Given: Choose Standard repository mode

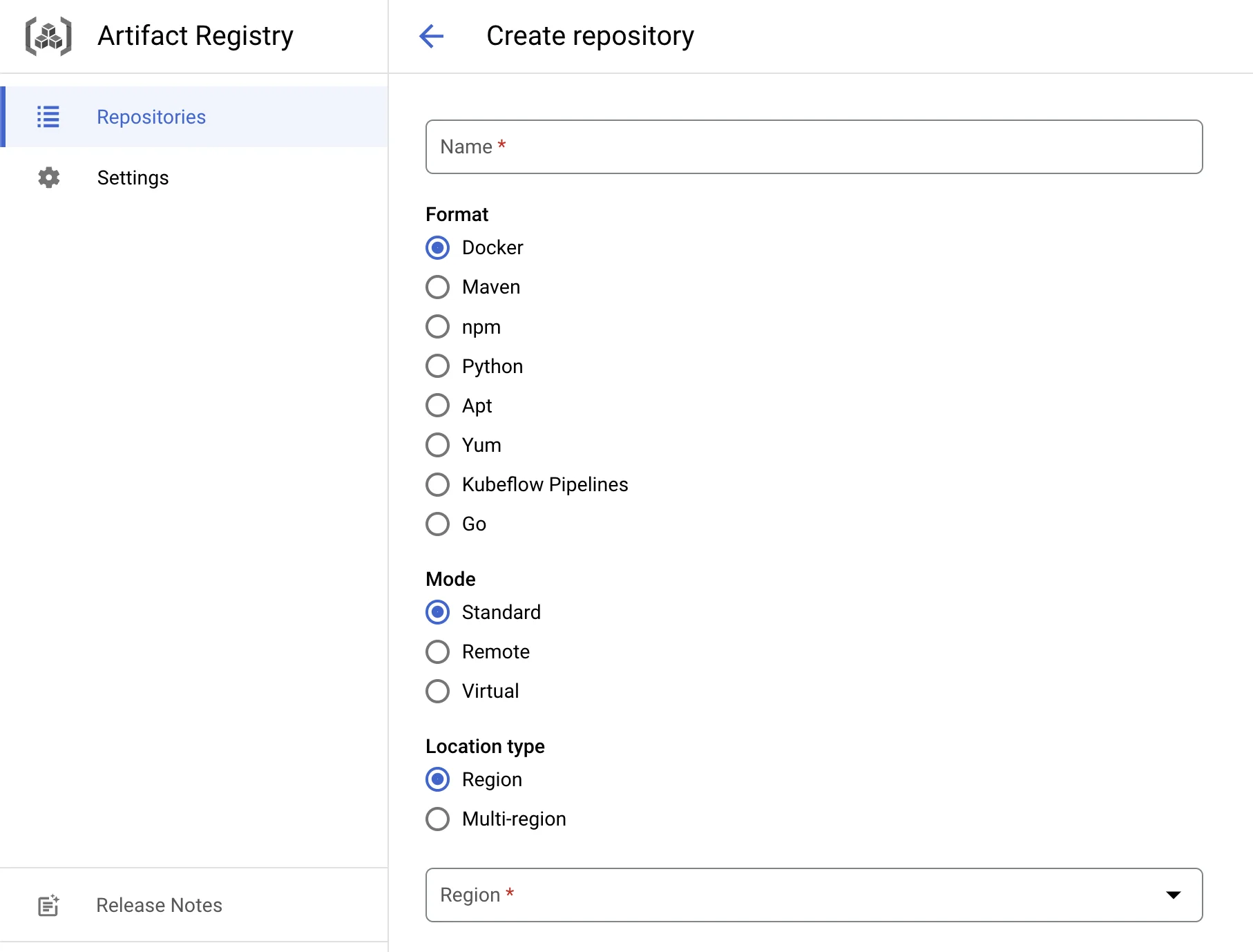Looking at the screenshot, I should pyautogui.click(x=438, y=612).
